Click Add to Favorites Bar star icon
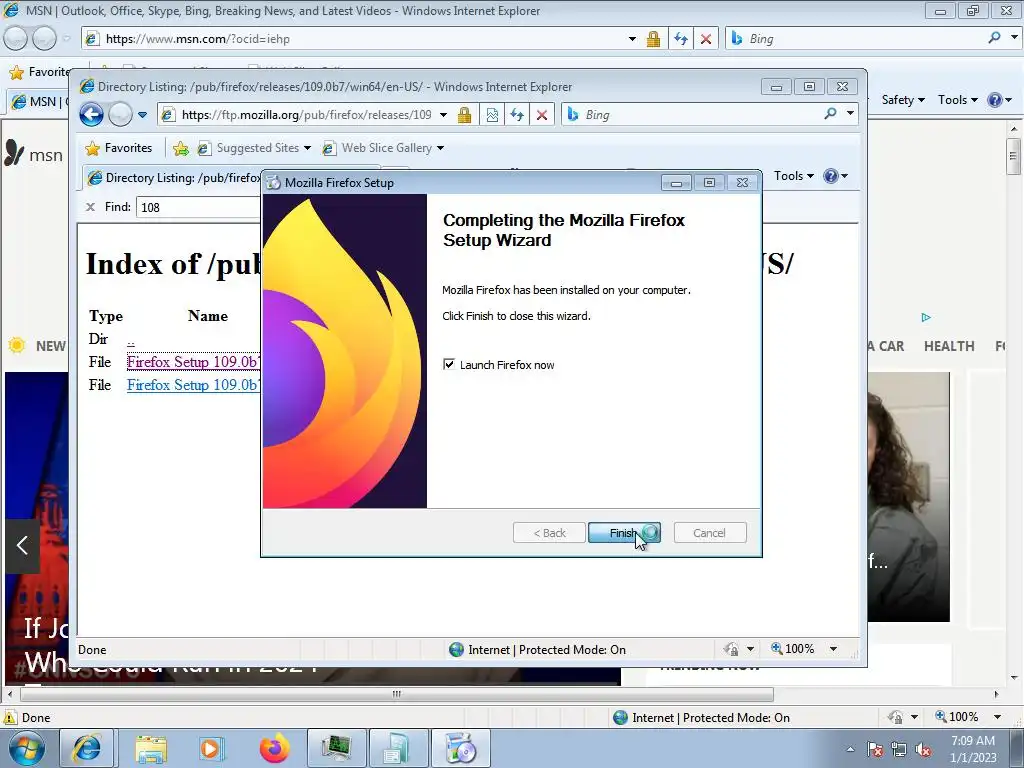The image size is (1024, 768). click(x=181, y=148)
